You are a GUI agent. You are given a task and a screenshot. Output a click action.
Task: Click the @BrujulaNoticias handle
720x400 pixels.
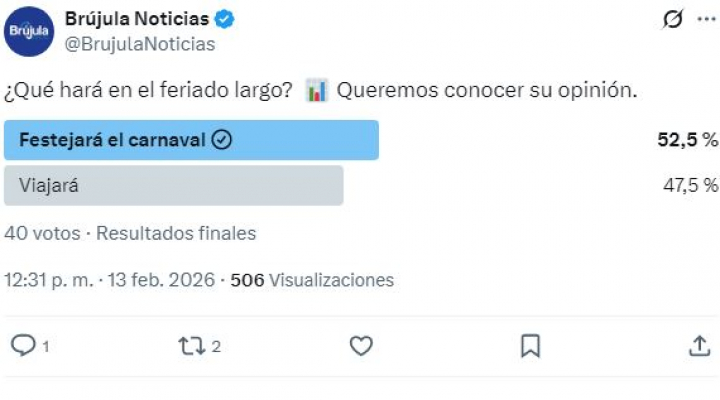click(139, 44)
